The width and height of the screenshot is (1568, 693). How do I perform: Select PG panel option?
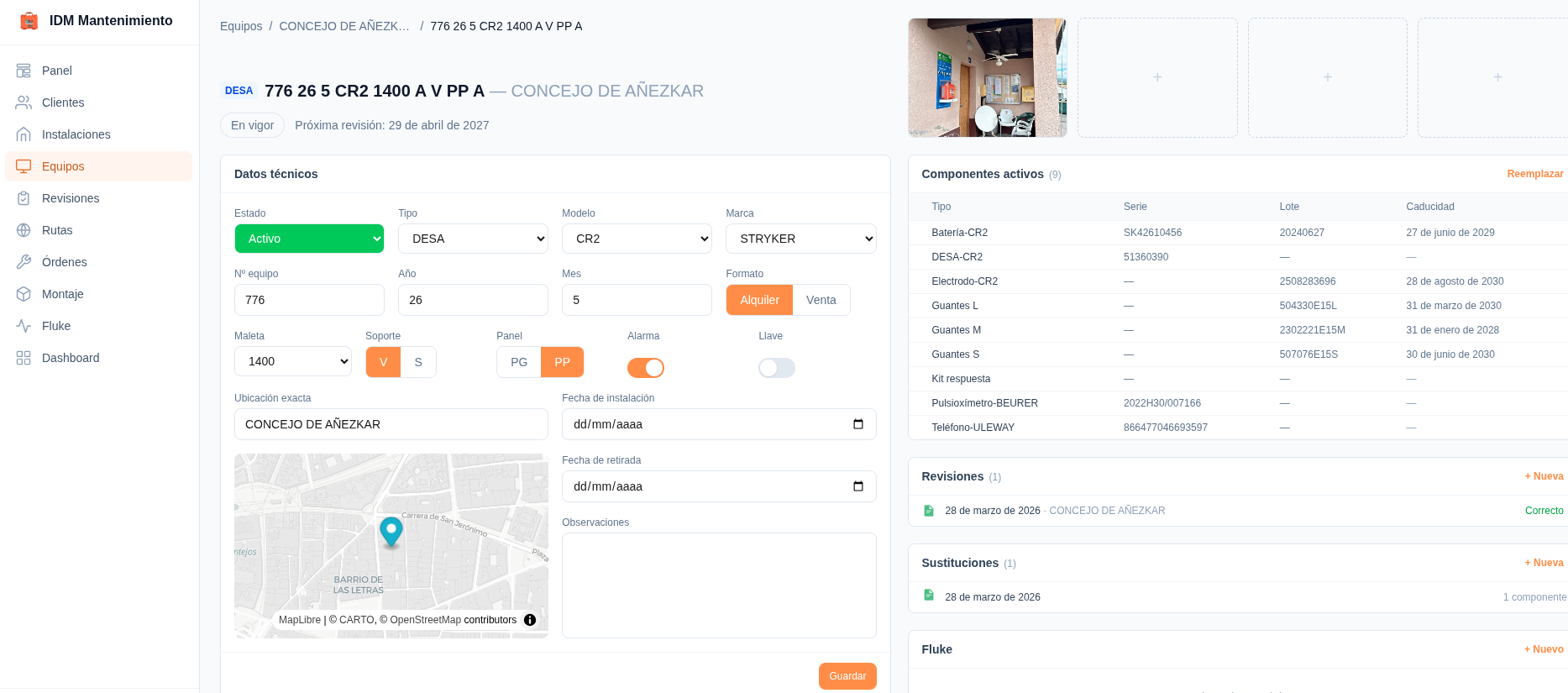[x=519, y=362]
